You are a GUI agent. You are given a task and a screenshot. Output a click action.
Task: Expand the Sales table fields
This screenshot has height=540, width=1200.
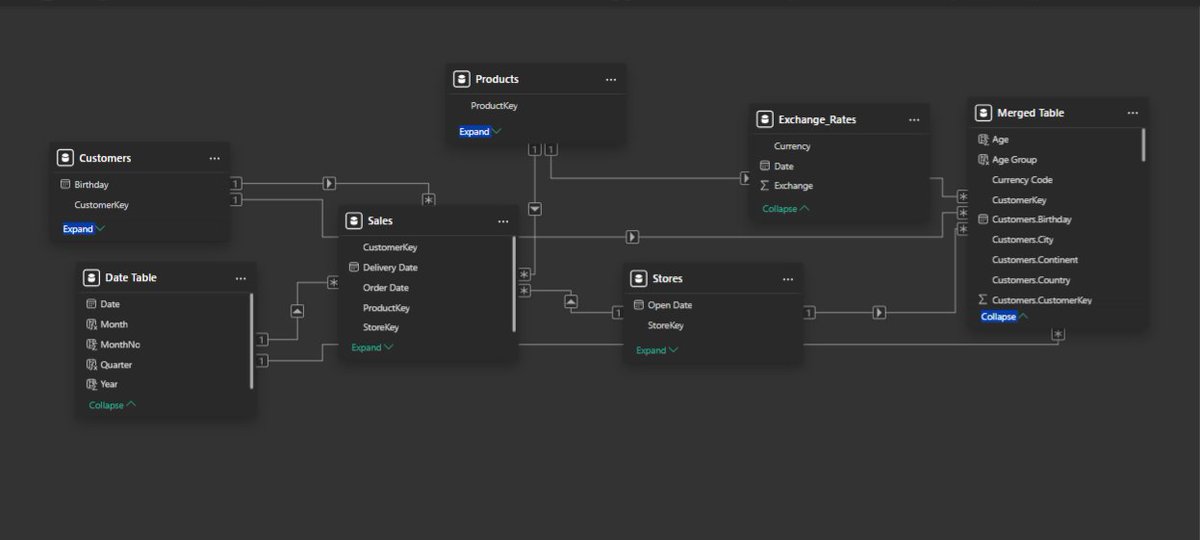coord(372,347)
